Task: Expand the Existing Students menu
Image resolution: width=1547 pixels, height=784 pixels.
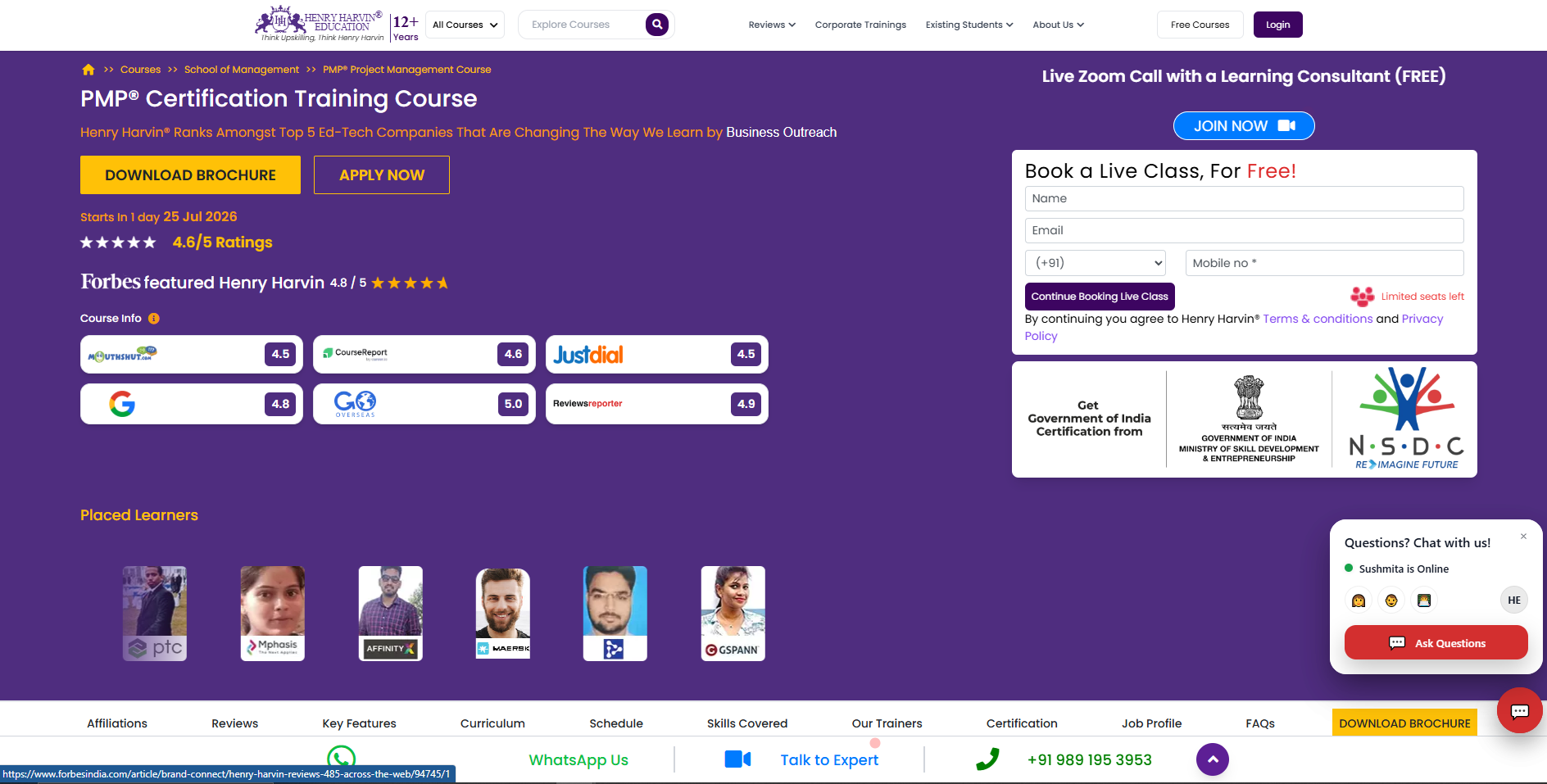Action: point(969,25)
